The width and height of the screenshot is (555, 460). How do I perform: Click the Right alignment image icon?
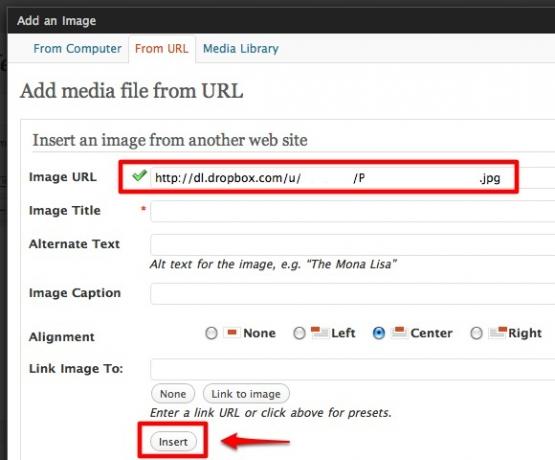click(x=498, y=333)
